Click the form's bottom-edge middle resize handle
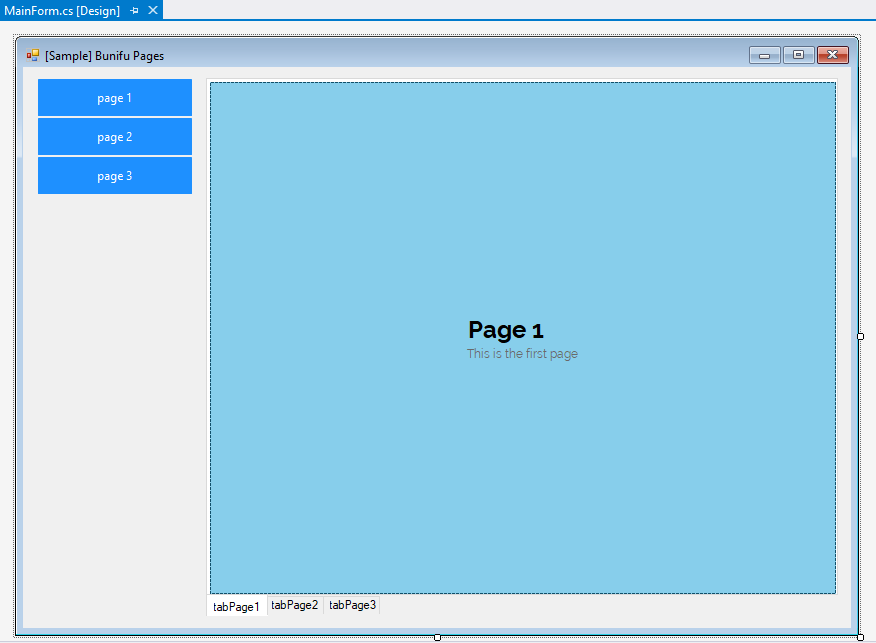Viewport: 876px width, 643px height. (438, 637)
